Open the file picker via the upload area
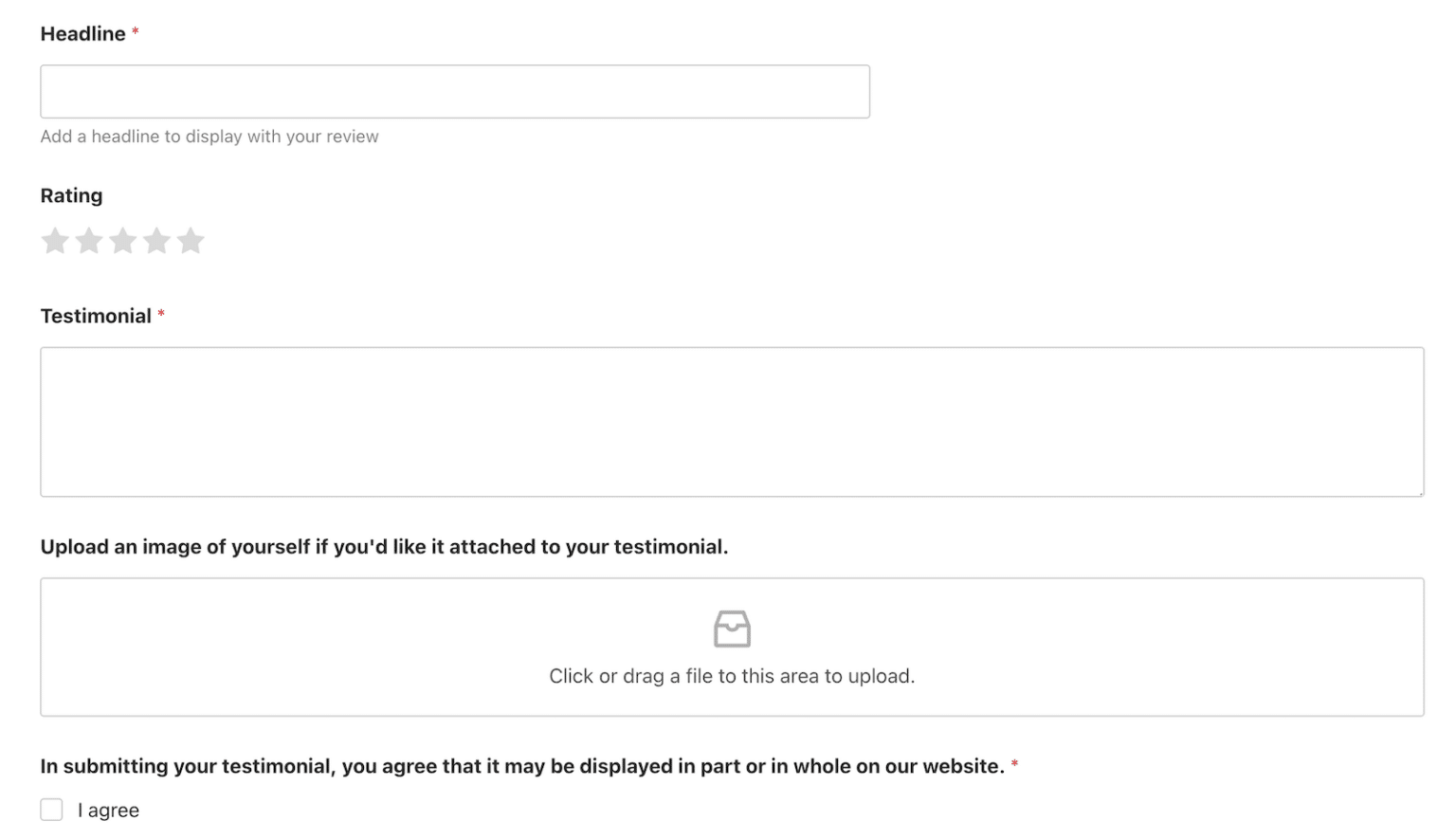Viewport: 1456px width, 839px height. (x=732, y=647)
